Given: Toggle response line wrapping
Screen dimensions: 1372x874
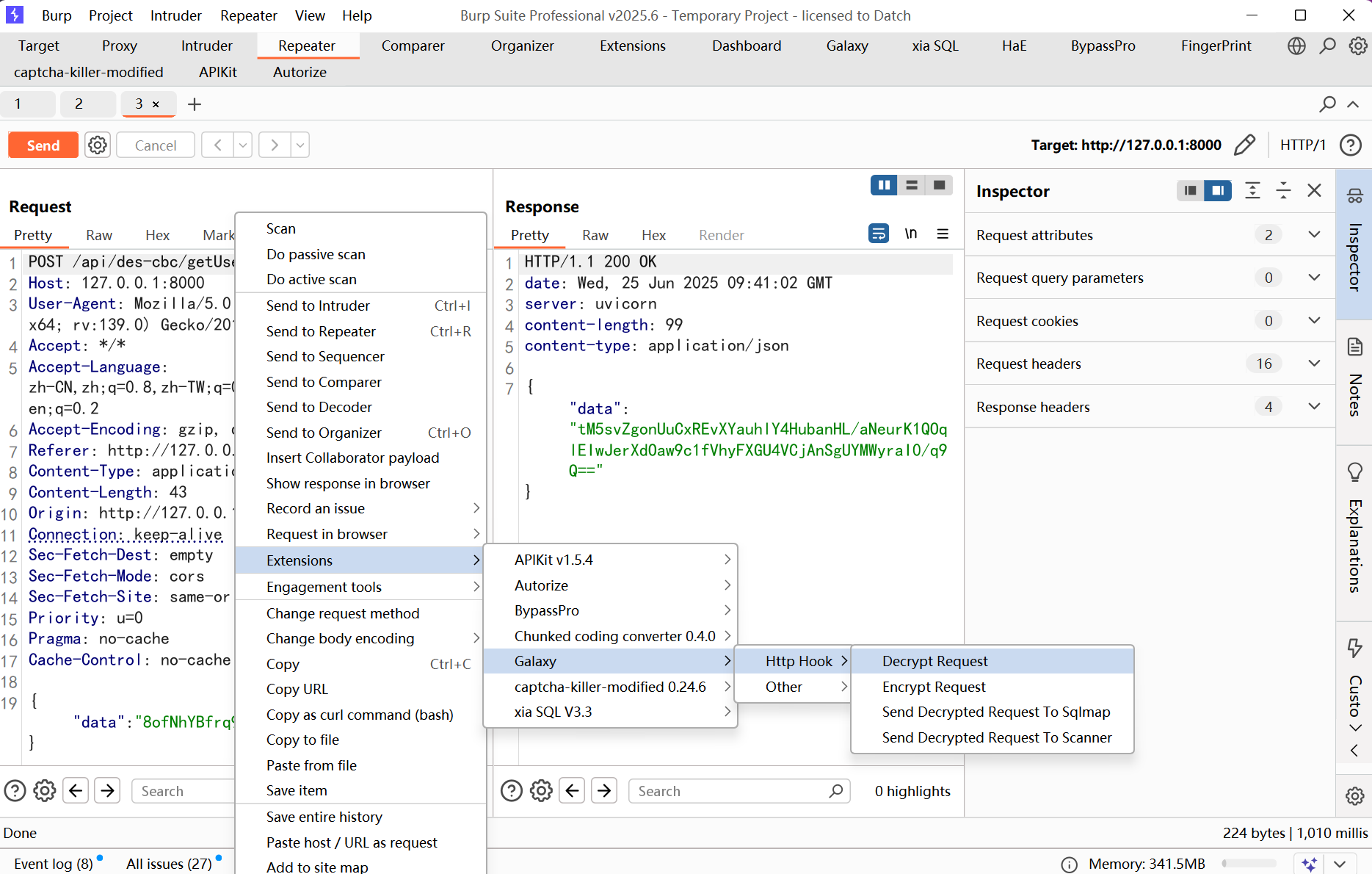Looking at the screenshot, I should [879, 234].
